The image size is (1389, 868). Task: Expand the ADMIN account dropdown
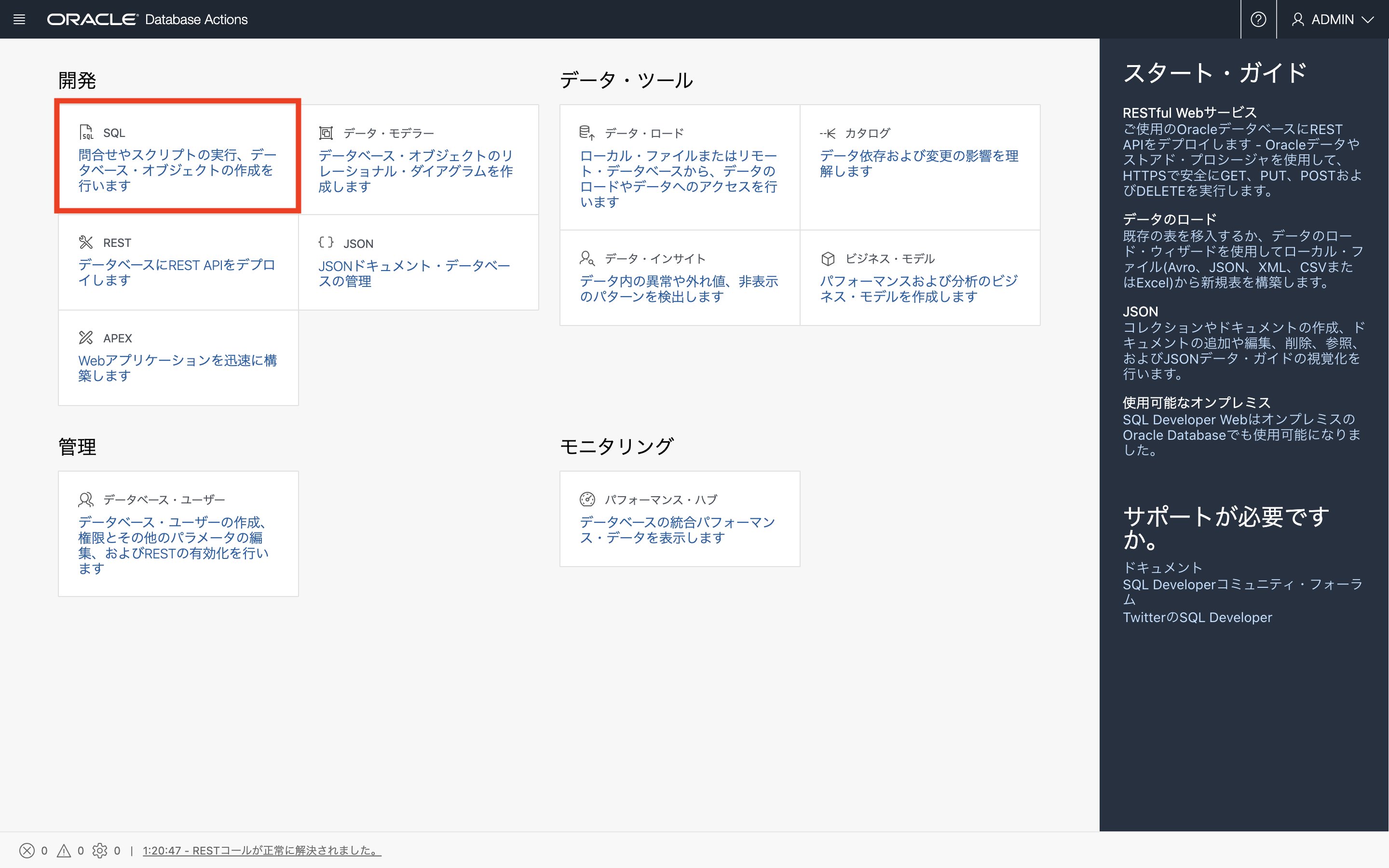1333,19
